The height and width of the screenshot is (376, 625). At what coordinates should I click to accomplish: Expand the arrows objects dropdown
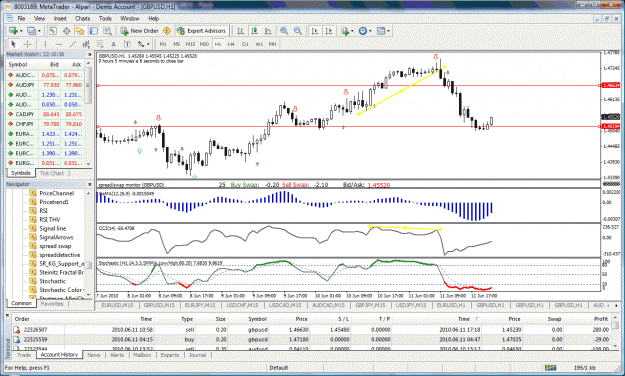(148, 44)
